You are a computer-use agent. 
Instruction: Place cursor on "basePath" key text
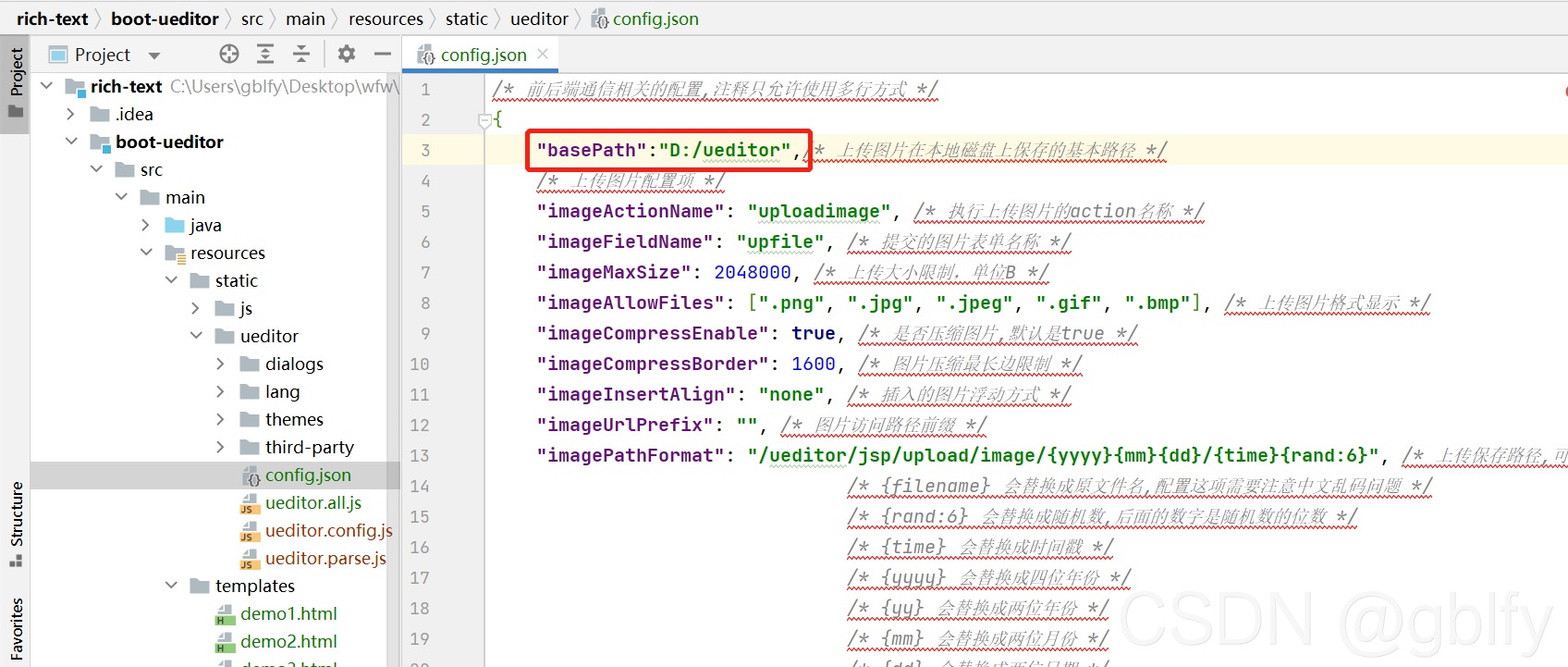pos(592,150)
